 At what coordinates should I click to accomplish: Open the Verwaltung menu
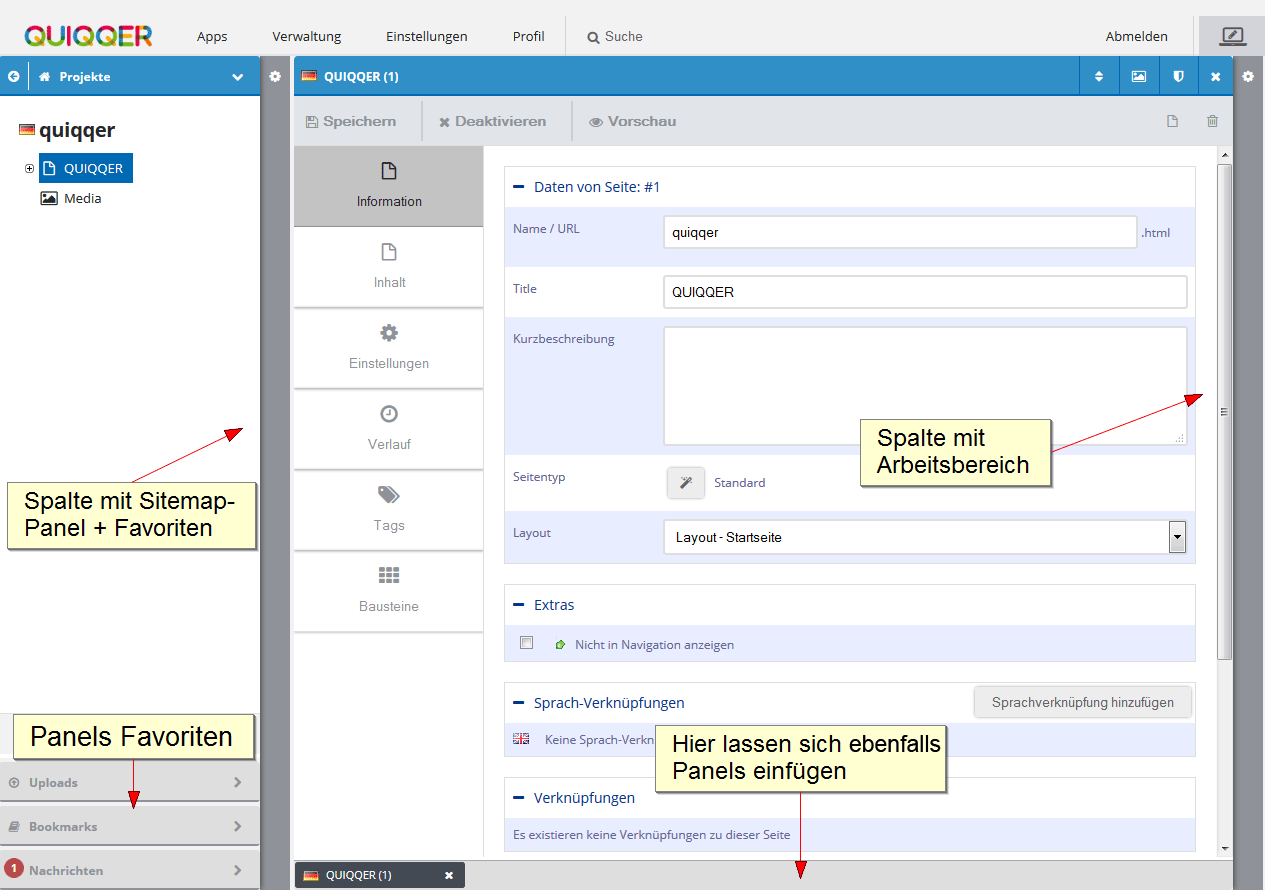click(x=306, y=37)
